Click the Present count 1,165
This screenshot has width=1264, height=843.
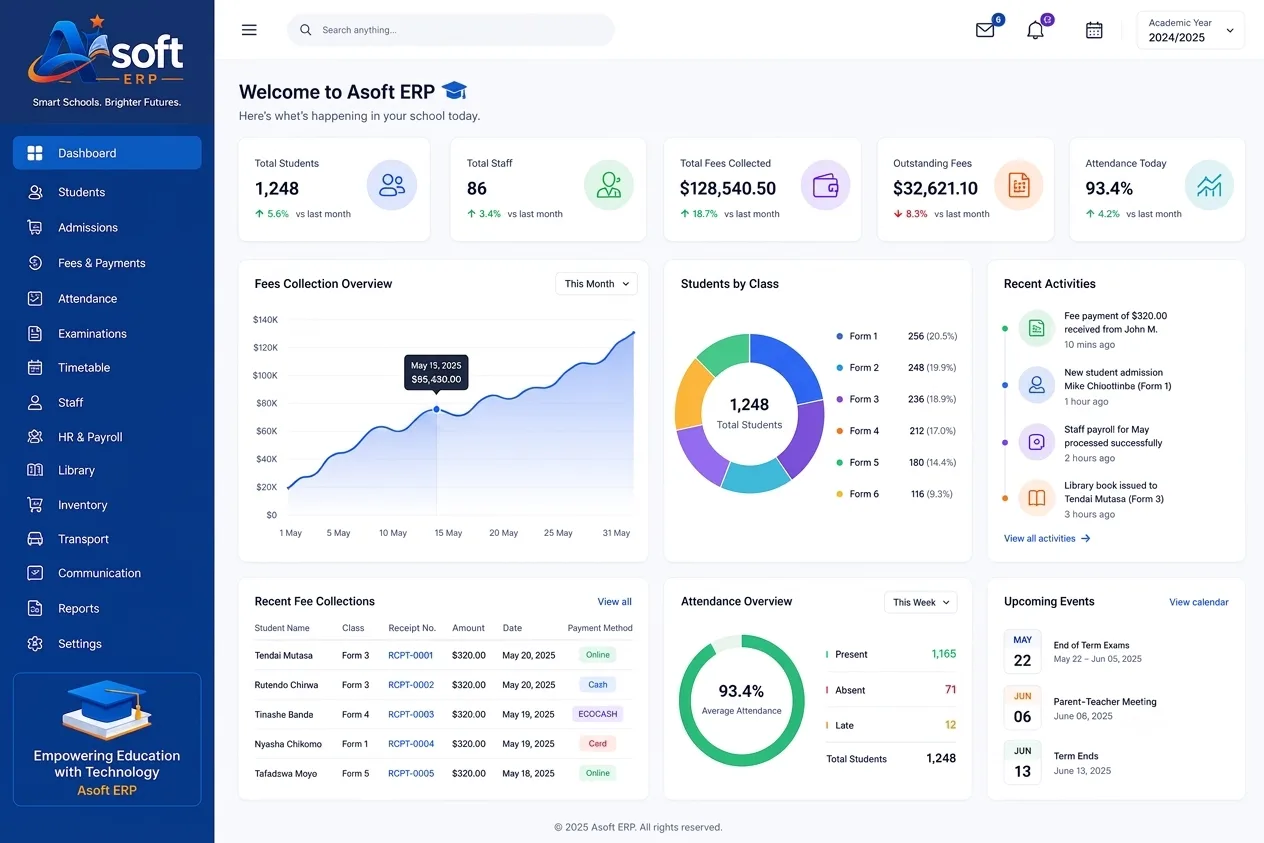(x=944, y=654)
